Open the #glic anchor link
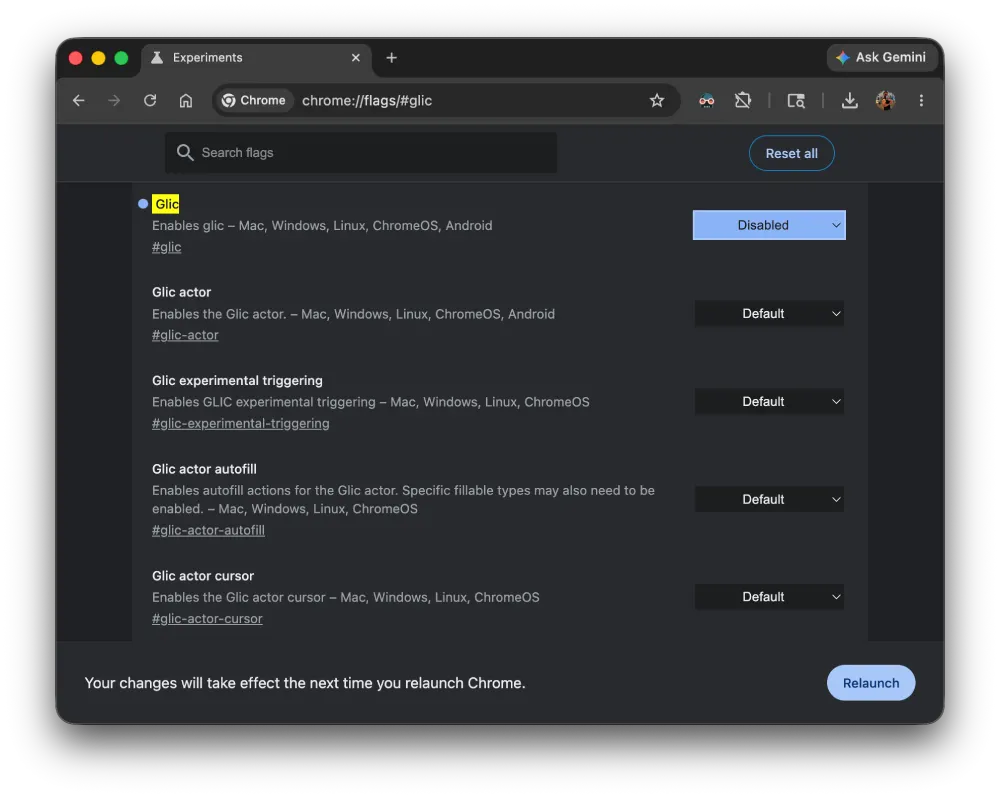The image size is (1000, 798). [x=166, y=248]
